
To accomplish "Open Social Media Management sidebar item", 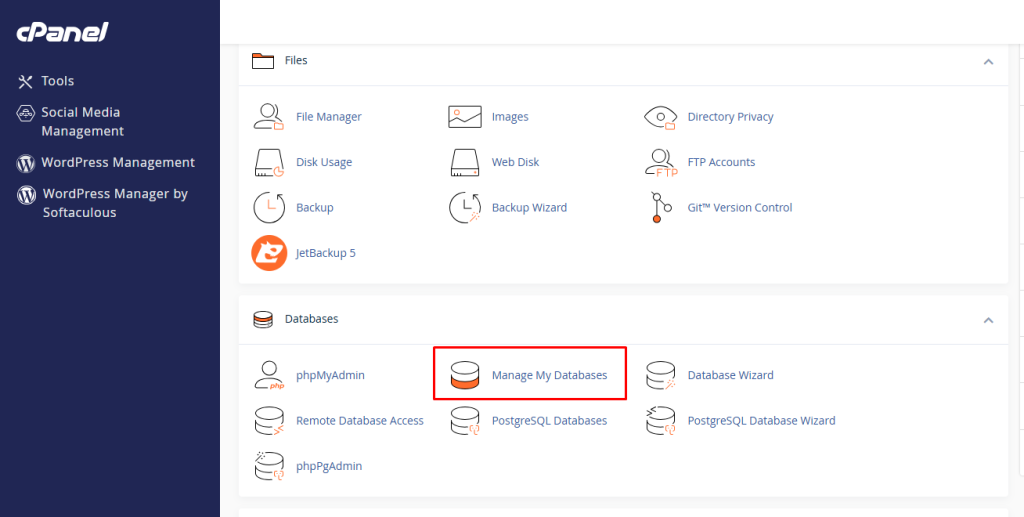I will pos(82,122).
